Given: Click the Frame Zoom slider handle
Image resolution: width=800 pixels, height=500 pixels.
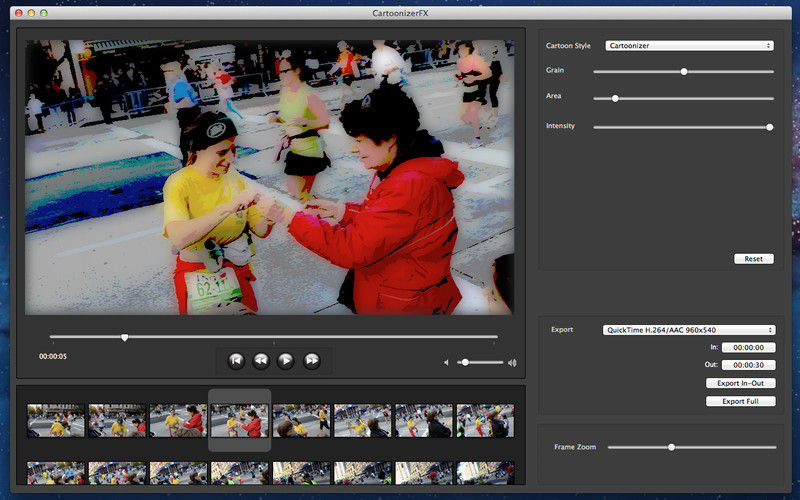Looking at the screenshot, I should [x=671, y=447].
